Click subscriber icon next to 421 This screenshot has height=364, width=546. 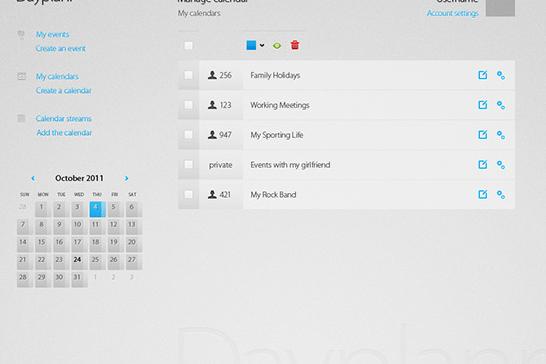[x=212, y=194]
